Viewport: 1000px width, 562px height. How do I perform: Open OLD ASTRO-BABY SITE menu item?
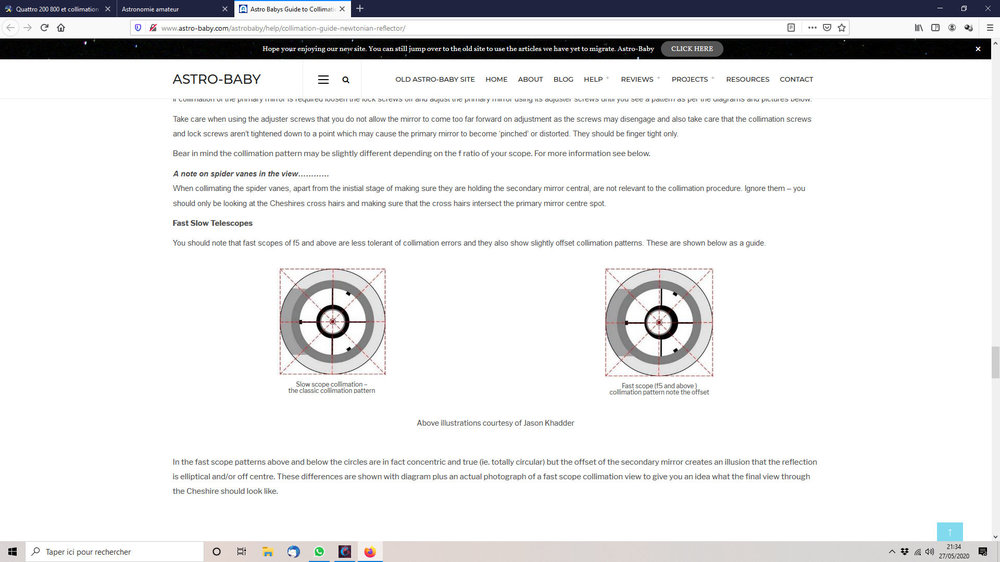pos(435,80)
